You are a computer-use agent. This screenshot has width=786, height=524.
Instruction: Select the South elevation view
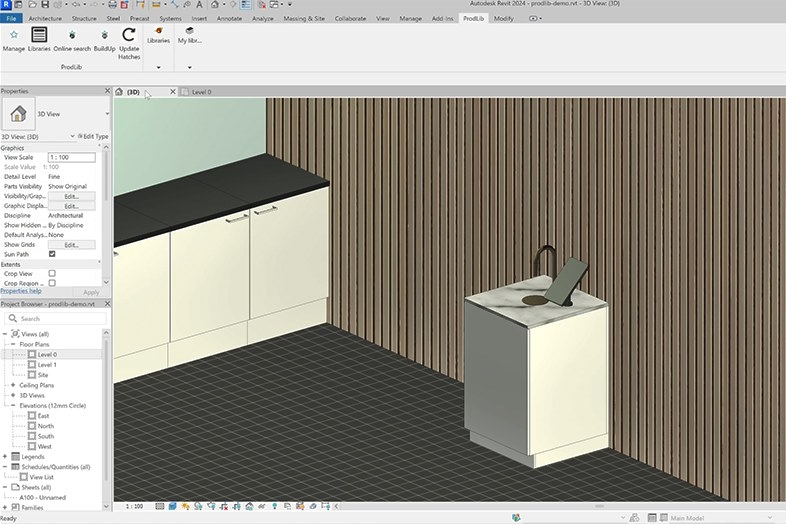tap(46, 436)
